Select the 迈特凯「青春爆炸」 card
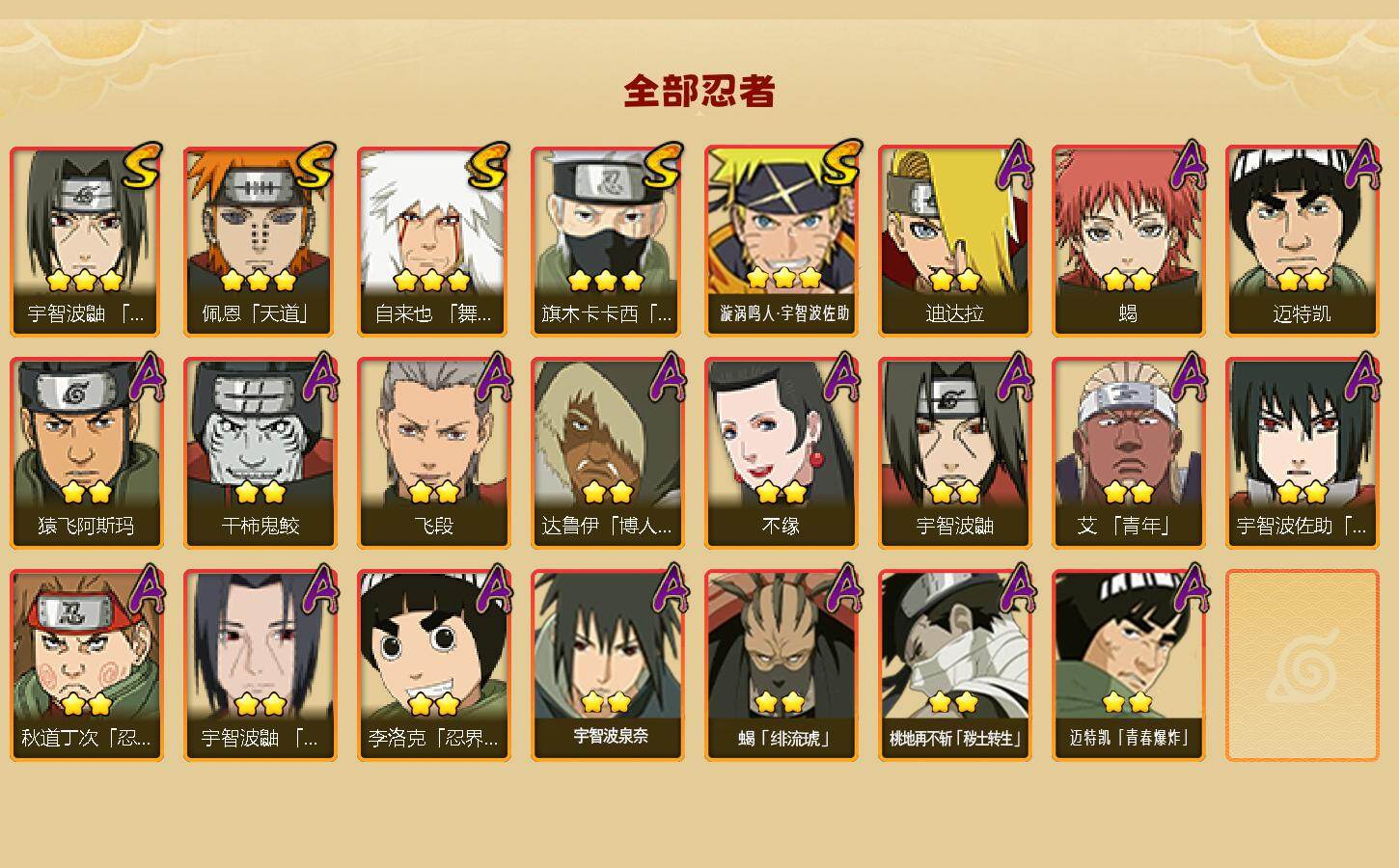 point(1129,665)
